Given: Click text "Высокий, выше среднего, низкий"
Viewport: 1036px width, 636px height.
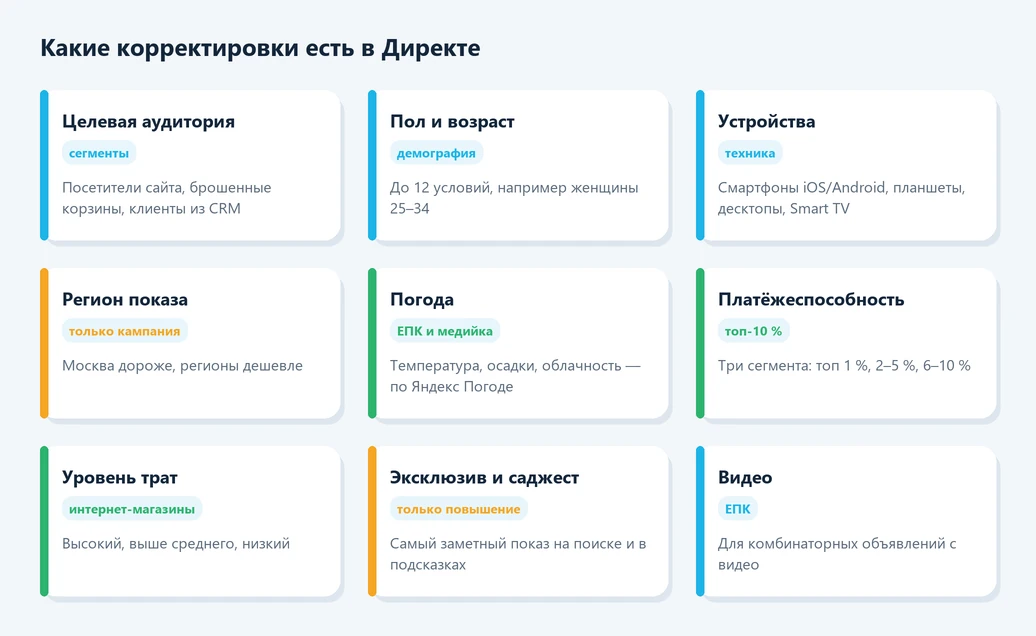Looking at the screenshot, I should click(176, 544).
